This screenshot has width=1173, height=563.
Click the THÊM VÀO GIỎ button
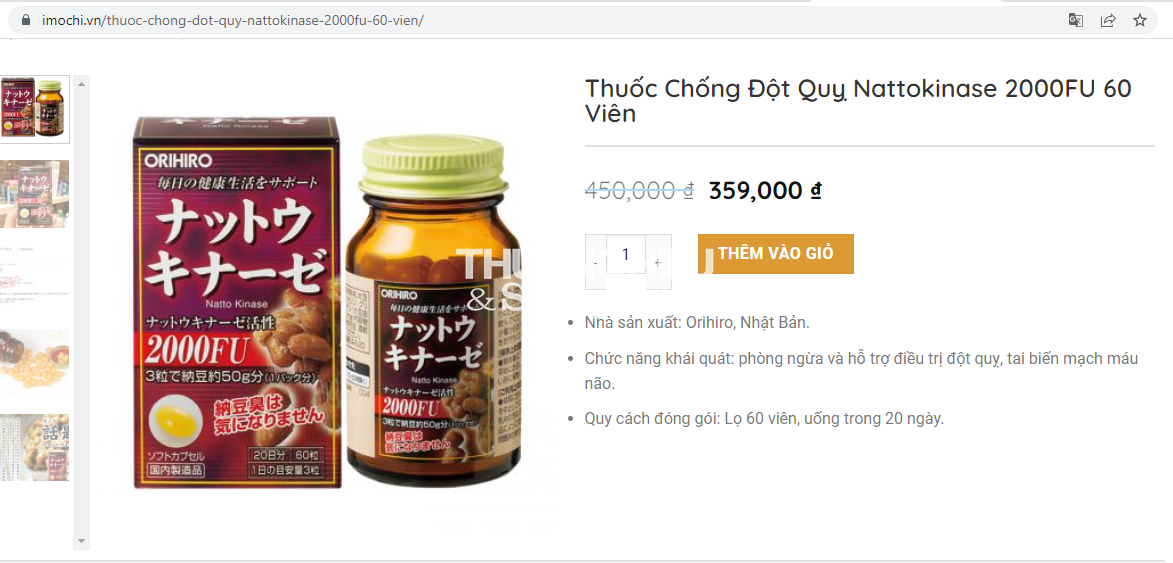click(775, 253)
